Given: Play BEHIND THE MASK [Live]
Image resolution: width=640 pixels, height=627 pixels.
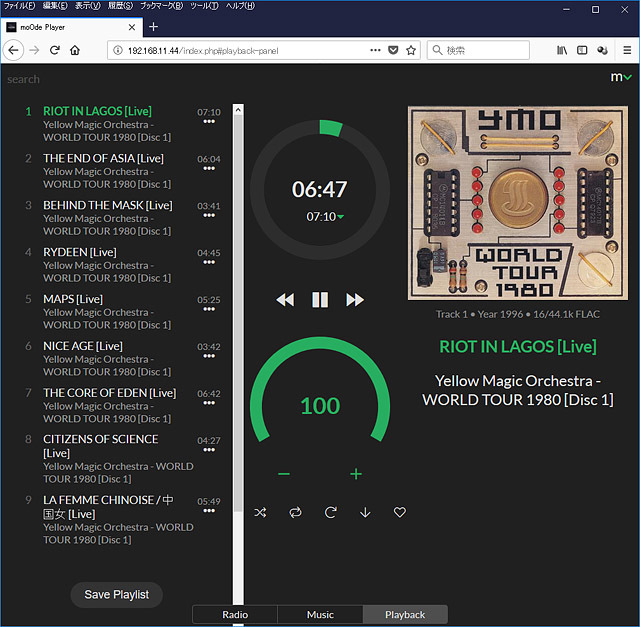Looking at the screenshot, I should [108, 205].
